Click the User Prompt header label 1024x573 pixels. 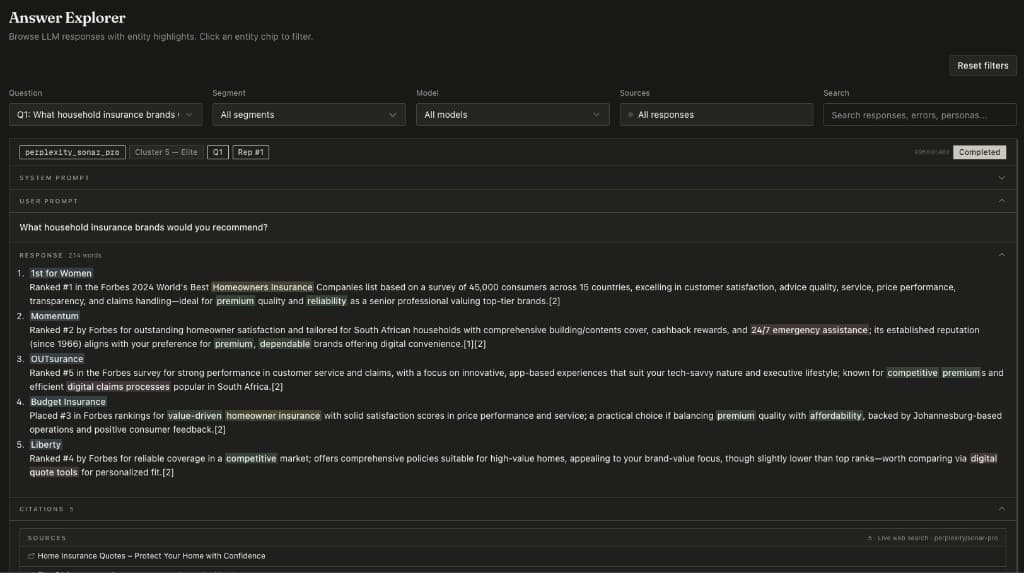(x=48, y=201)
